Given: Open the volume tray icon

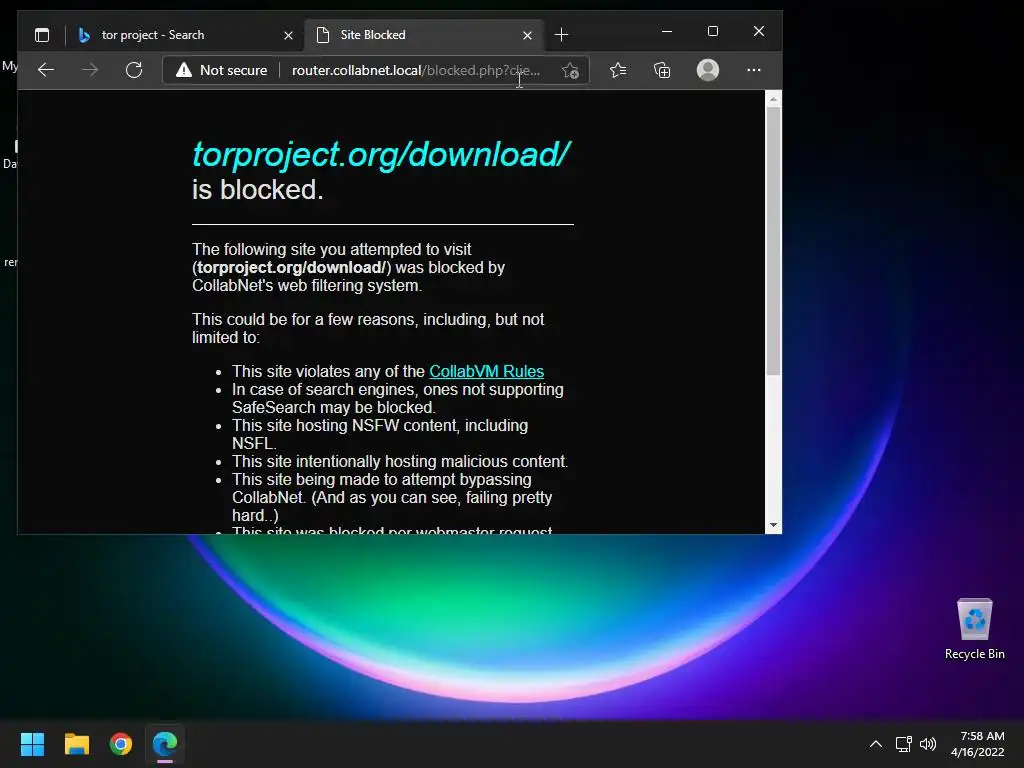Looking at the screenshot, I should (x=928, y=744).
